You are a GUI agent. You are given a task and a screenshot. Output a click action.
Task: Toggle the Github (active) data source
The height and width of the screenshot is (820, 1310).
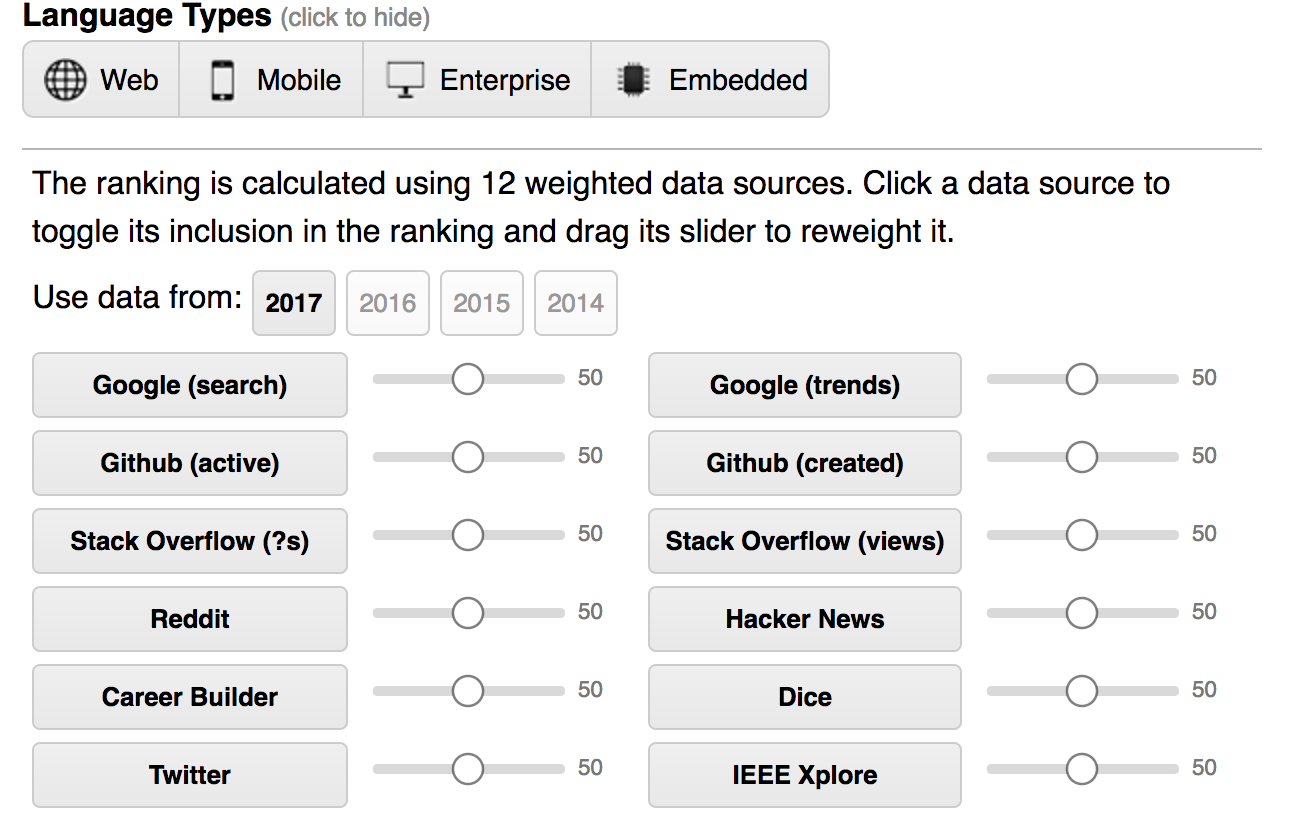tap(189, 463)
